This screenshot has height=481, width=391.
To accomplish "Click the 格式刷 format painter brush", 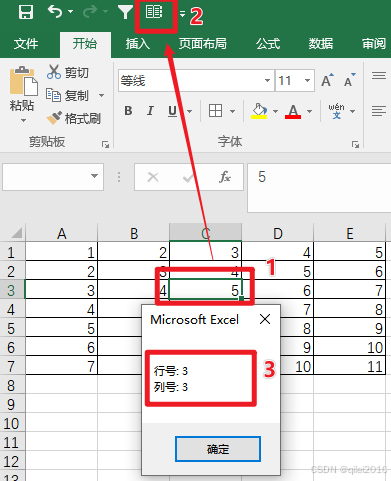I will pos(73,118).
